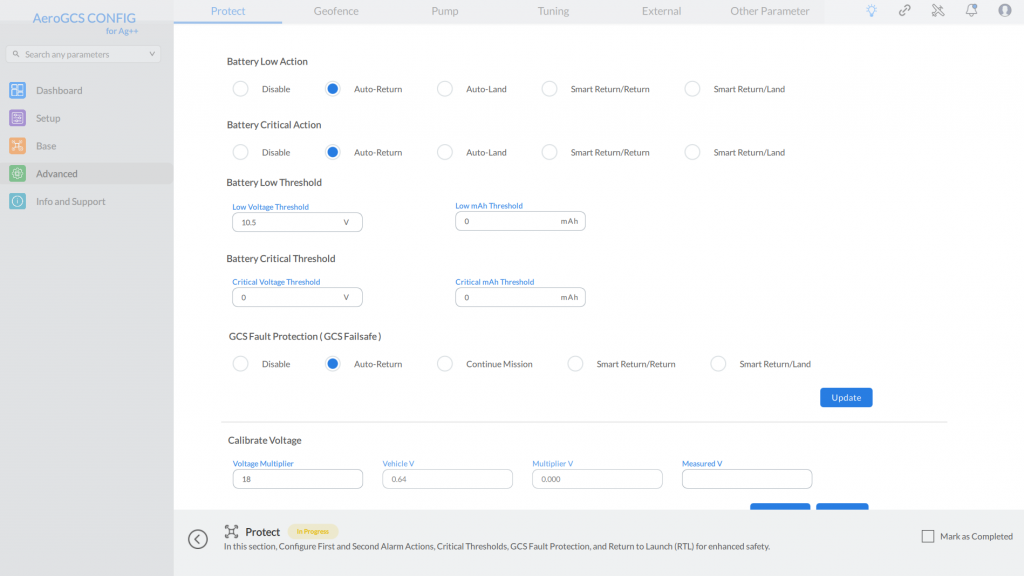
Task: Click the Base sidebar icon
Action: 17,146
